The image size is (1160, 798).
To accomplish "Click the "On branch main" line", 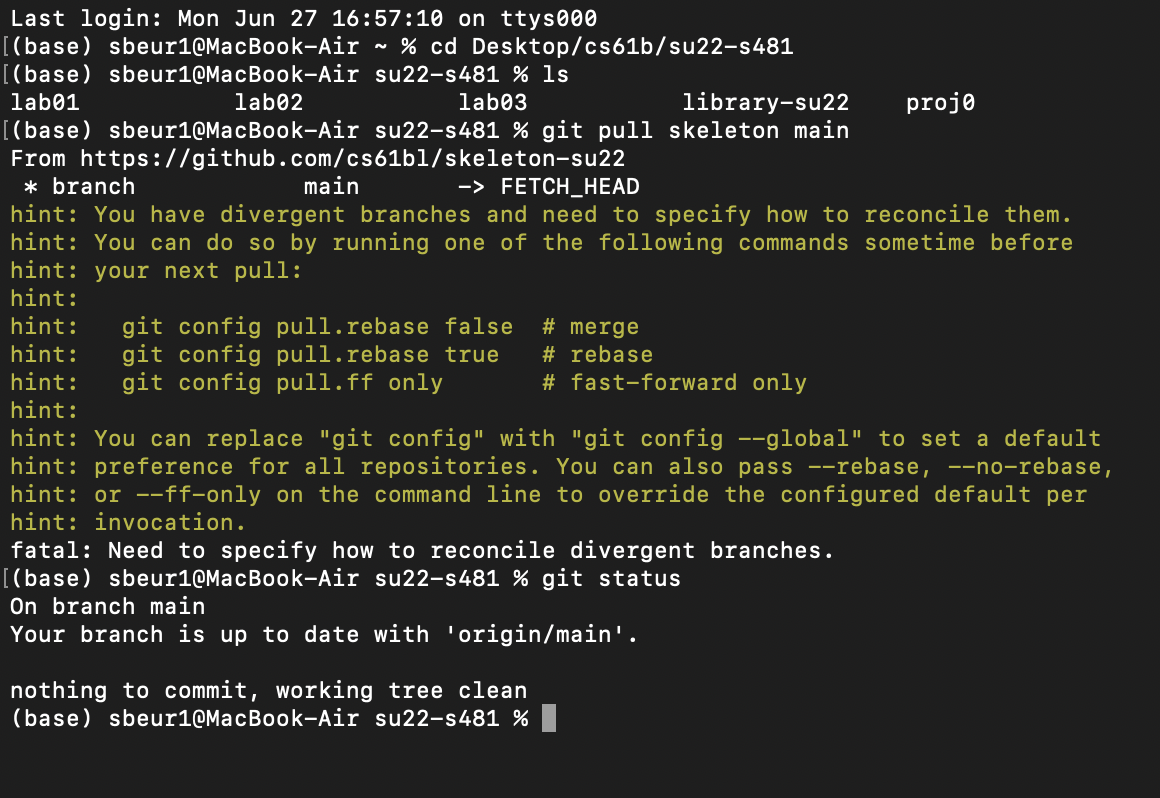I will 107,607.
